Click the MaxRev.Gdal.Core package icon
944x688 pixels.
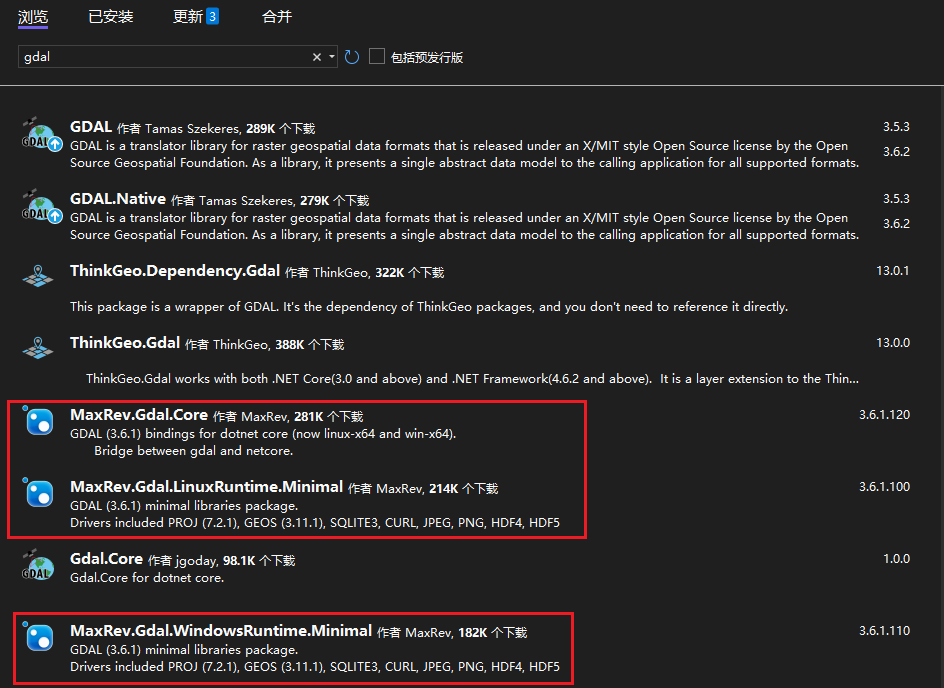(x=38, y=422)
